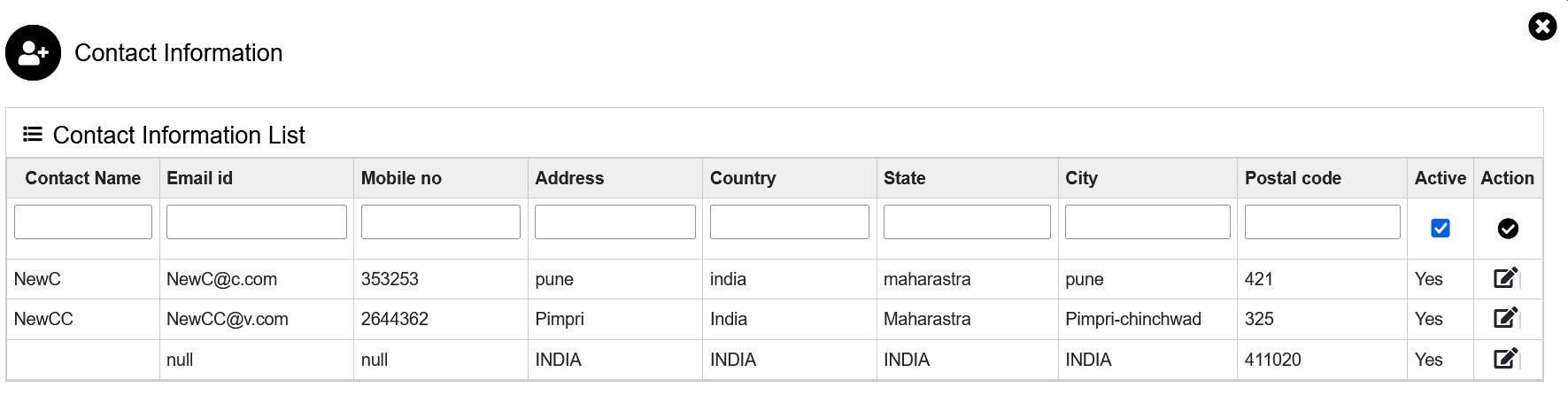
Task: Select the Mobile no input field
Action: (x=441, y=221)
